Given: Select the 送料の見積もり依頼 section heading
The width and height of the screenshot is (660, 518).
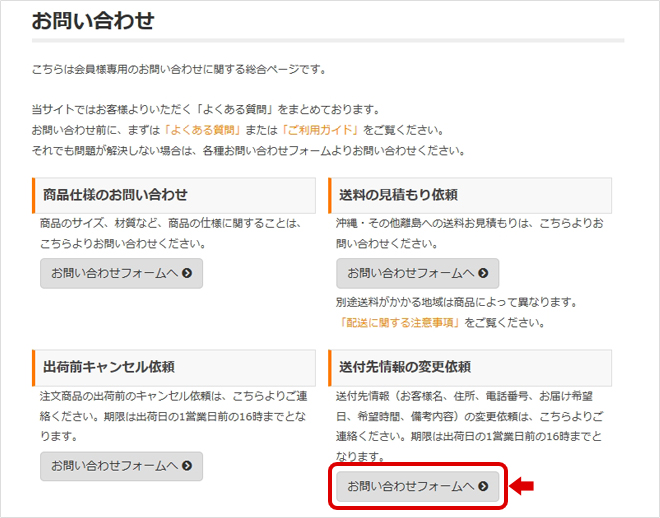Looking at the screenshot, I should coord(397,195).
